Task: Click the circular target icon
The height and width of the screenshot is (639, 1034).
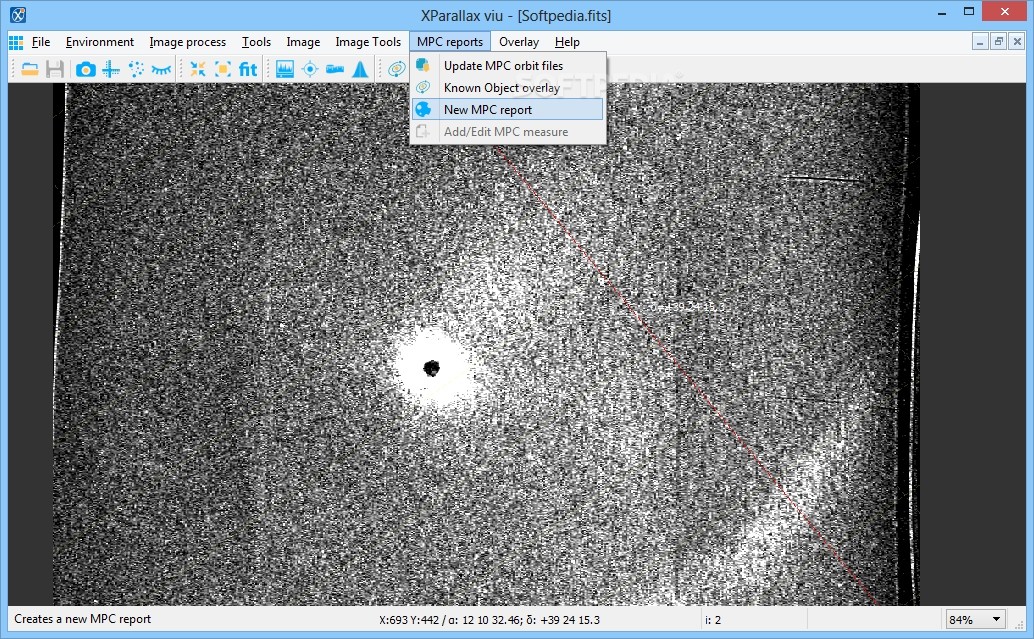Action: 310,69
